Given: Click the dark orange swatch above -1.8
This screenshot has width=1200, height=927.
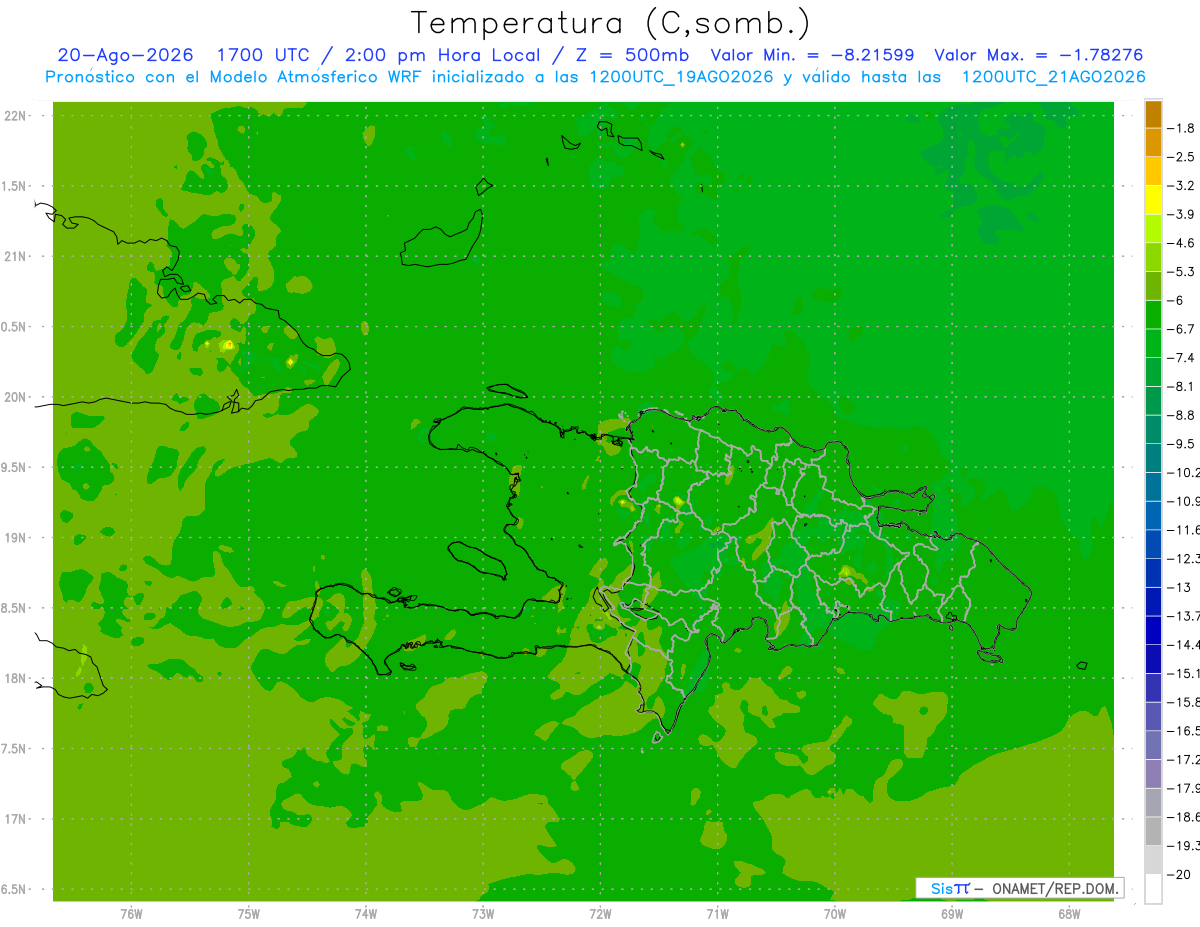Looking at the screenshot, I should 1153,114.
